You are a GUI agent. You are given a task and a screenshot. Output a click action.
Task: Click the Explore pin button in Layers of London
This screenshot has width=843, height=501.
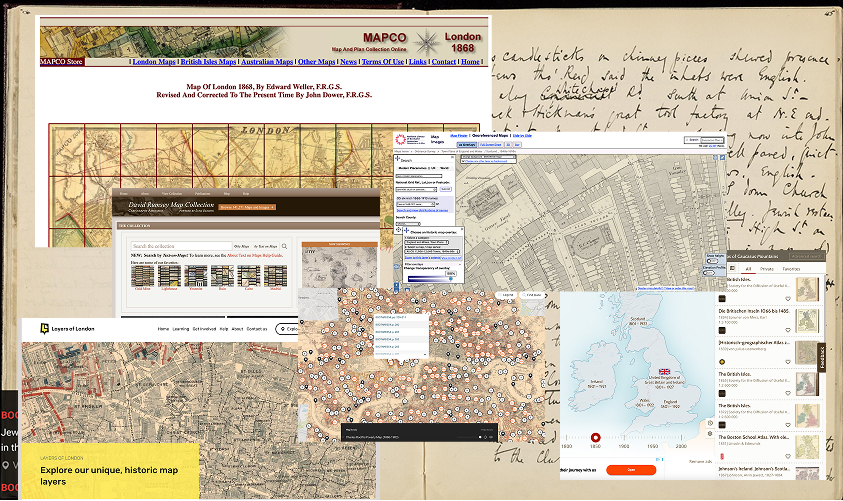tap(287, 329)
